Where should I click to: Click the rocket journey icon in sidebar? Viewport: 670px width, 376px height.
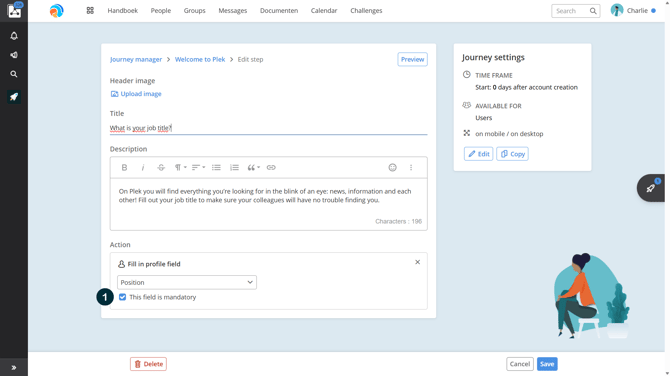coord(14,97)
